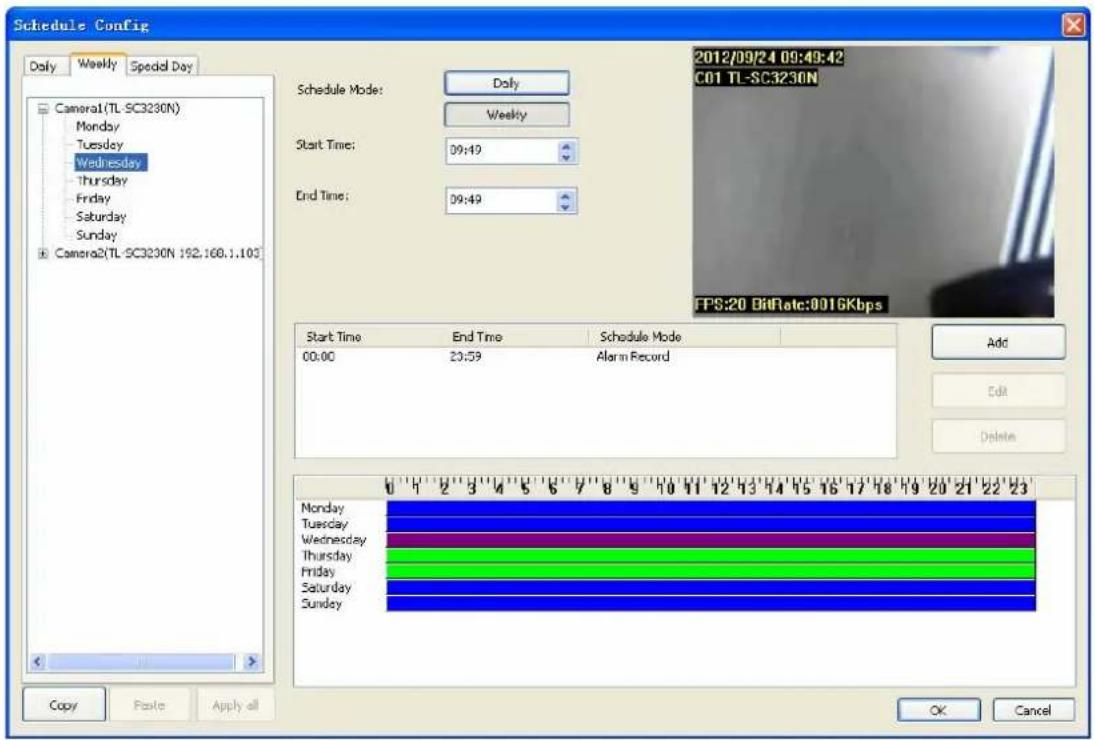
Task: Choose the Weekly schedule mode button
Action: click(506, 114)
